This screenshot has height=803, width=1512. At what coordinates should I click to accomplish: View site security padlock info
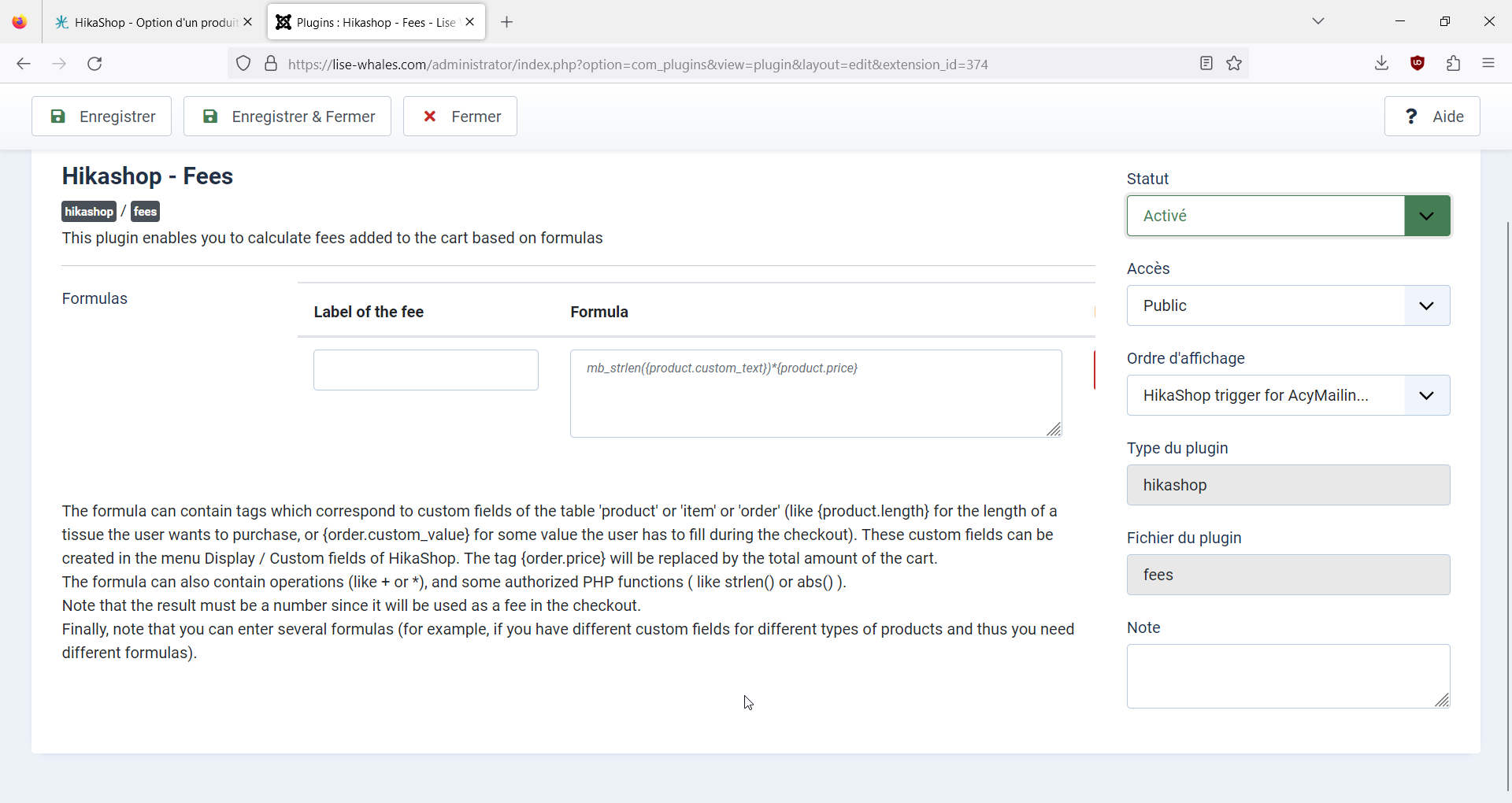(271, 64)
